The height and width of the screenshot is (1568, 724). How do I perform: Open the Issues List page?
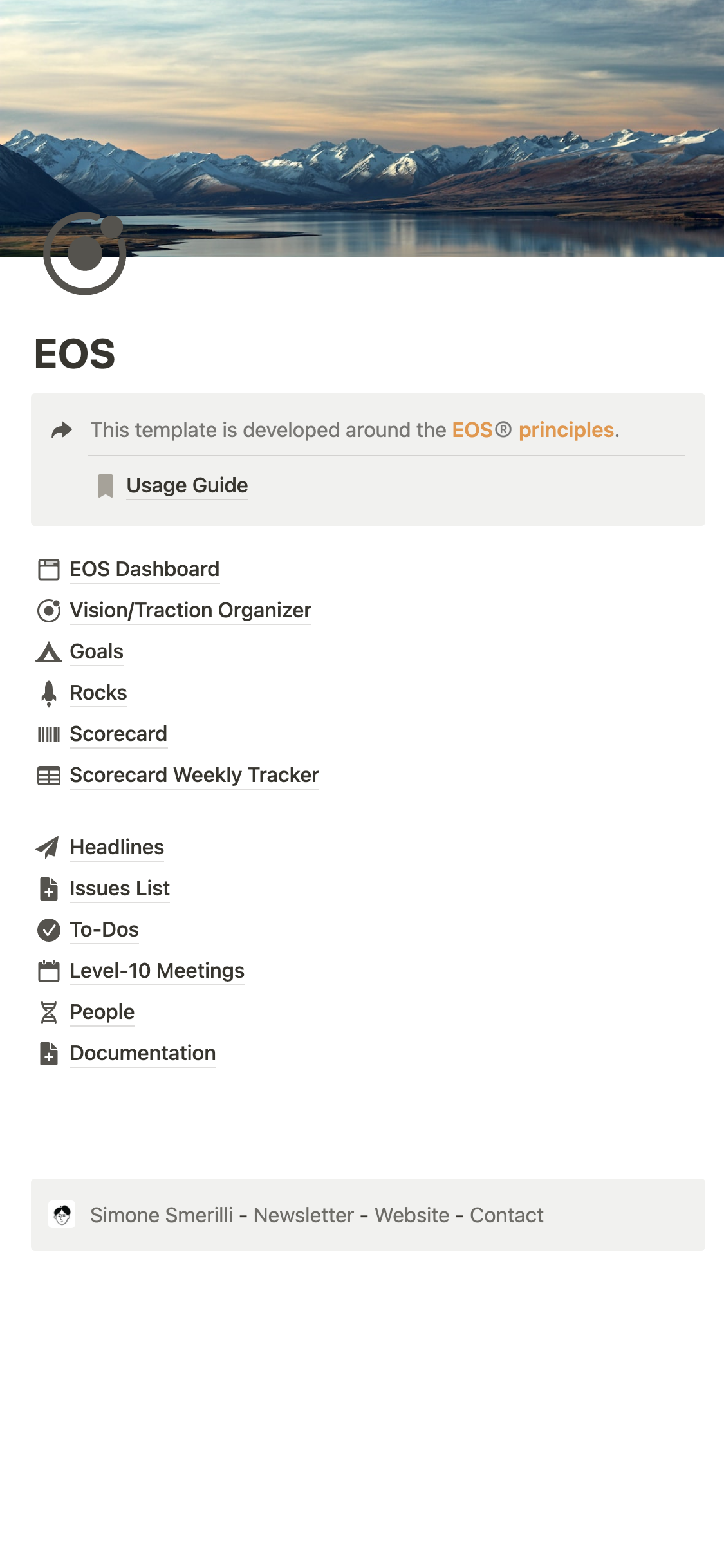coord(120,888)
